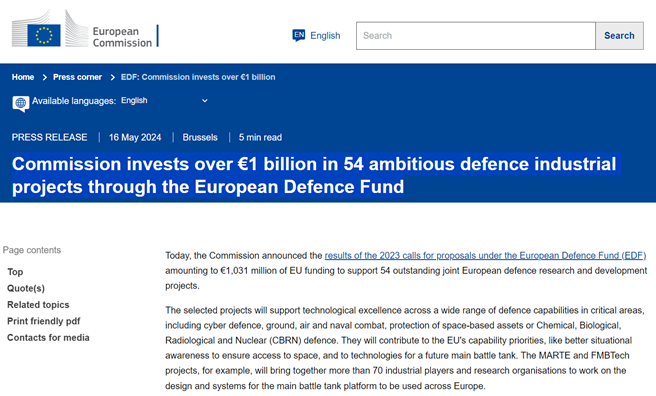Jump to Top in page contents
This screenshot has width=656, height=396.
tap(15, 272)
